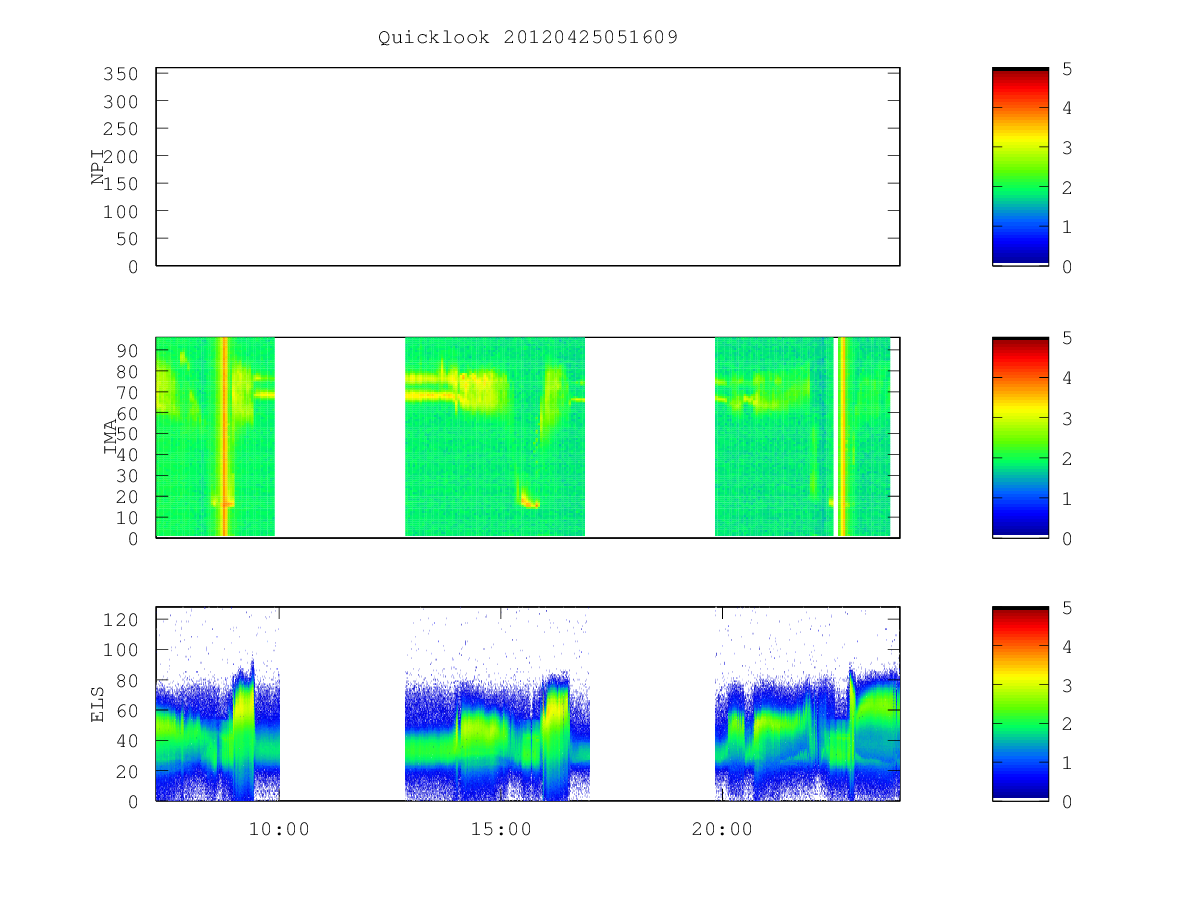Screen dimensions: 1200x900
Task: Click the NPI panel color bar
Action: [x=1020, y=167]
